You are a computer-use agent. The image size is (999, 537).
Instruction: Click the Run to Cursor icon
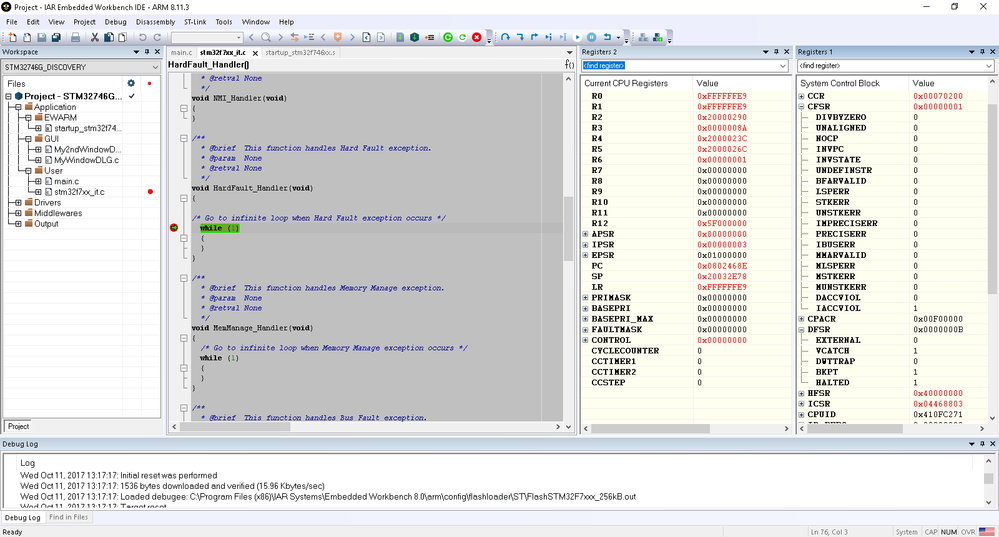pos(563,38)
